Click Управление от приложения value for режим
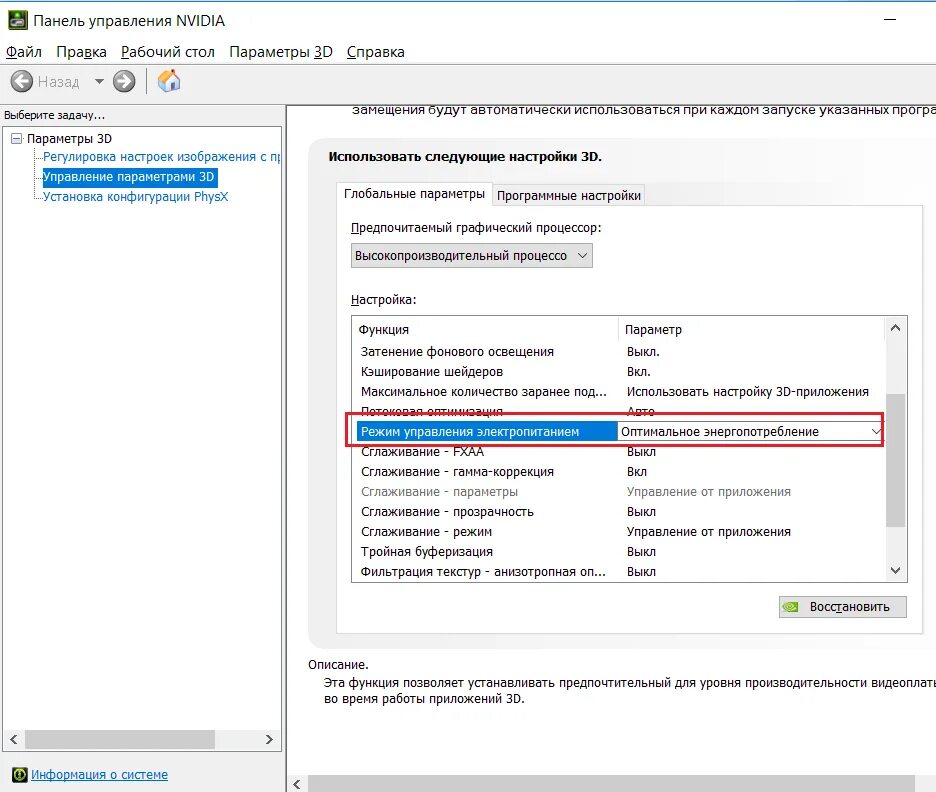The height and width of the screenshot is (792, 936). [709, 532]
